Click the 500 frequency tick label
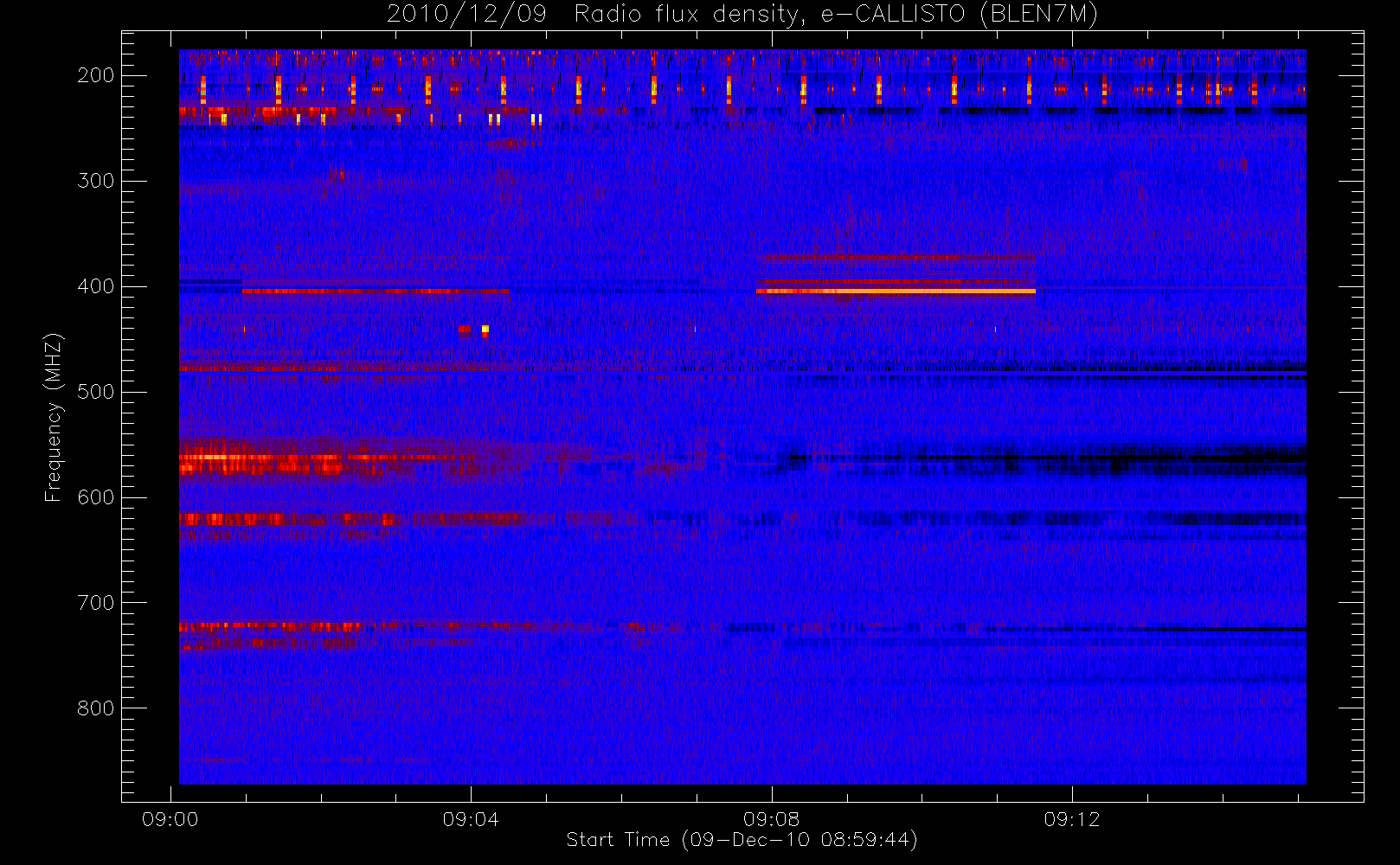Viewport: 1400px width, 865px height. pos(95,392)
